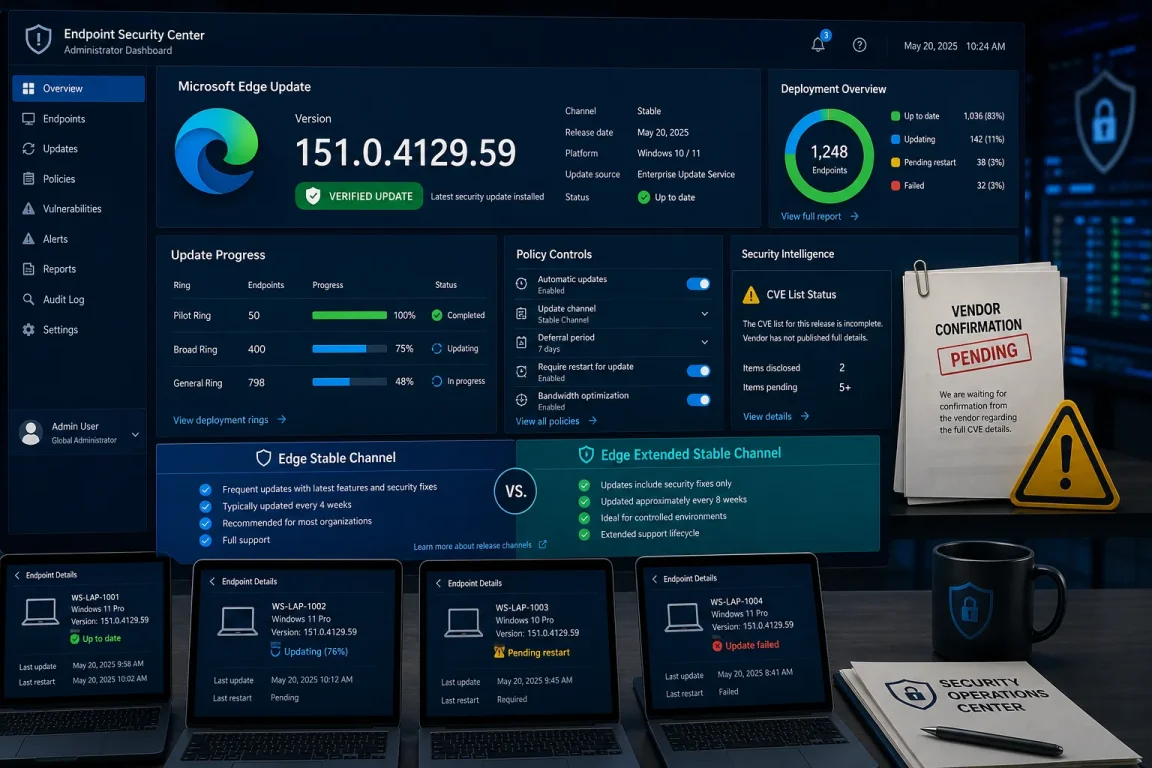
Task: Click the Require restart policy icon
Action: click(522, 371)
